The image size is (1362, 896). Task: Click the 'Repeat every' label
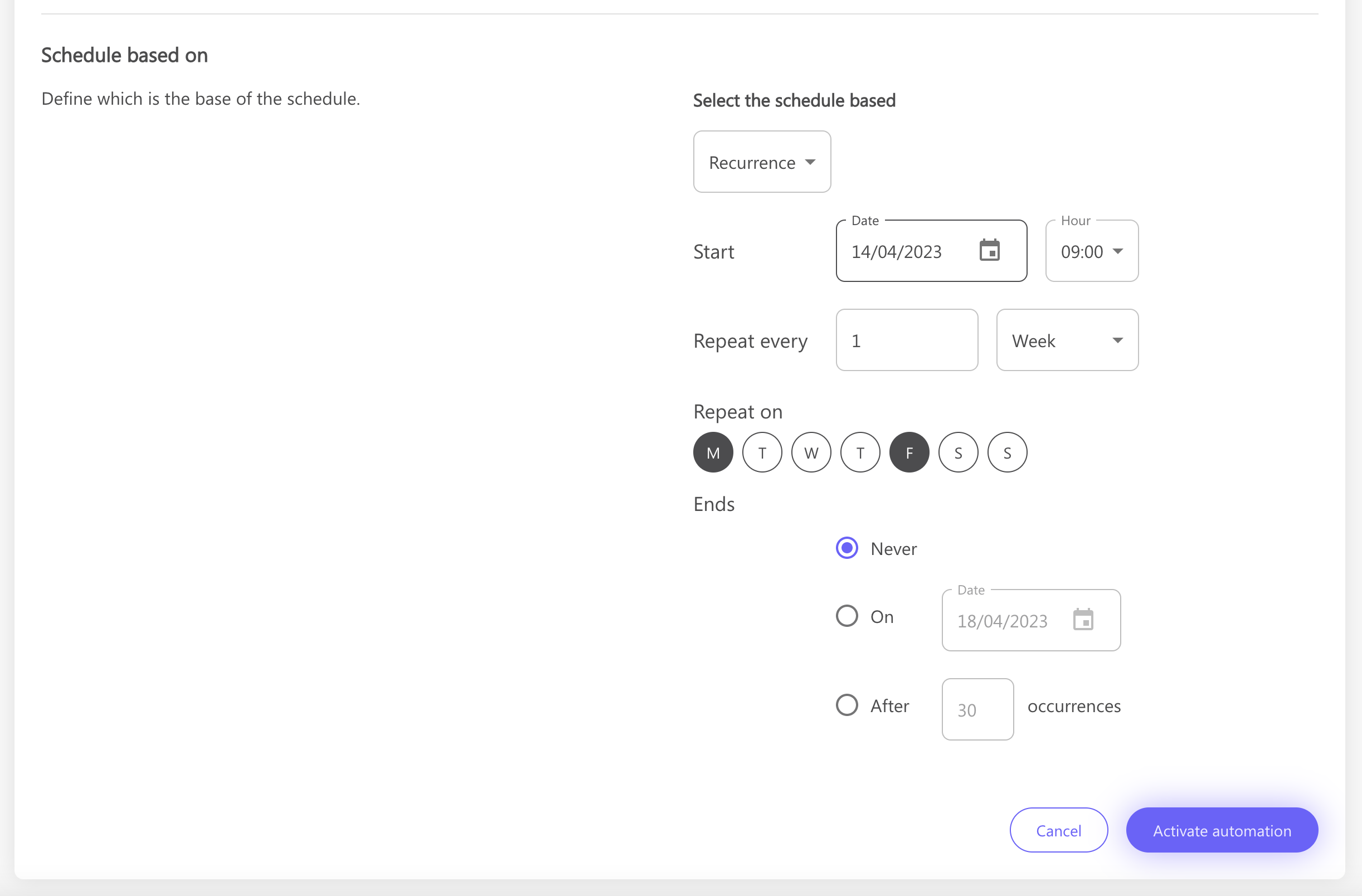750,341
